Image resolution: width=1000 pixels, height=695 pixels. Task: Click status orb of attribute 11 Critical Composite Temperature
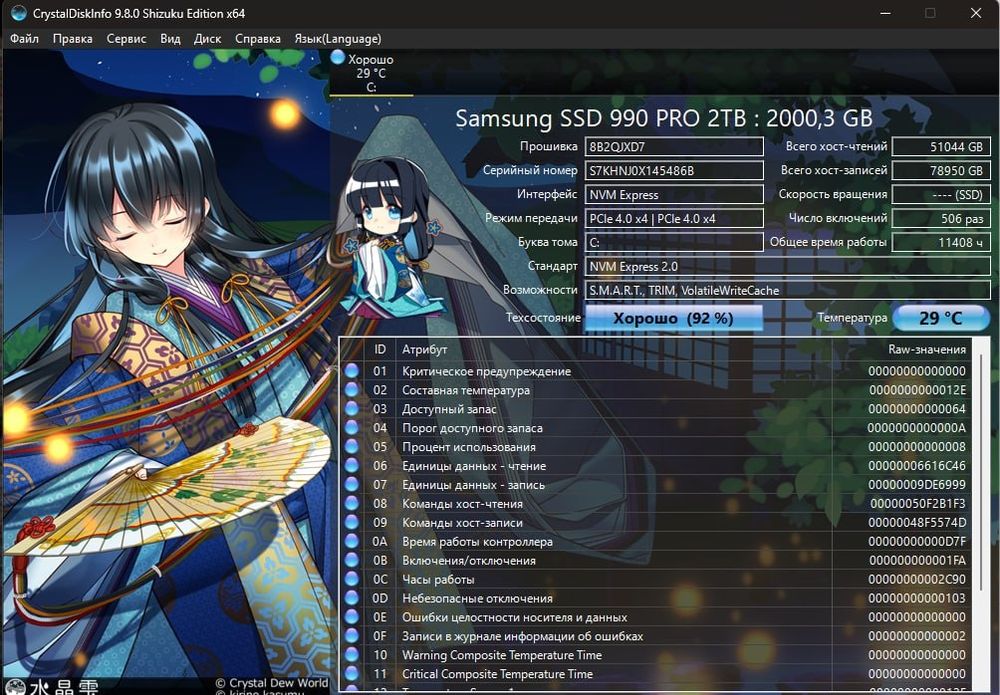tap(351, 673)
